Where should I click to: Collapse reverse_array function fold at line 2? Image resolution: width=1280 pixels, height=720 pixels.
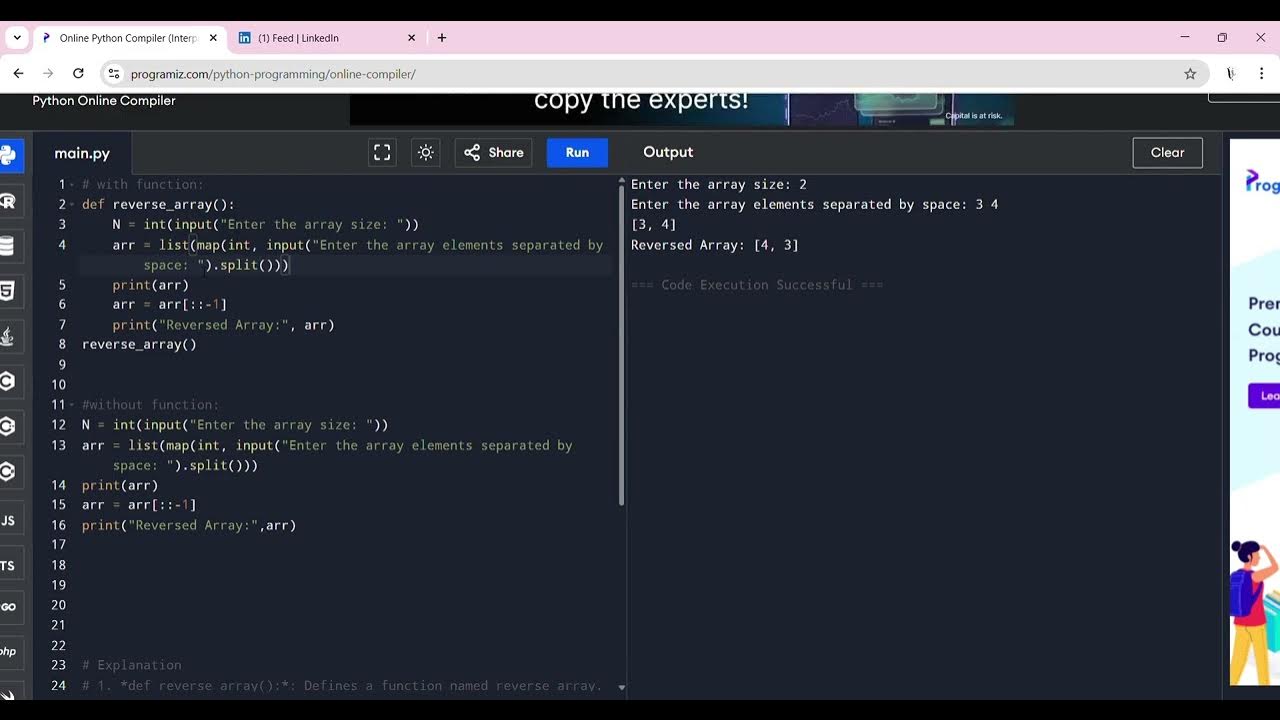72,205
